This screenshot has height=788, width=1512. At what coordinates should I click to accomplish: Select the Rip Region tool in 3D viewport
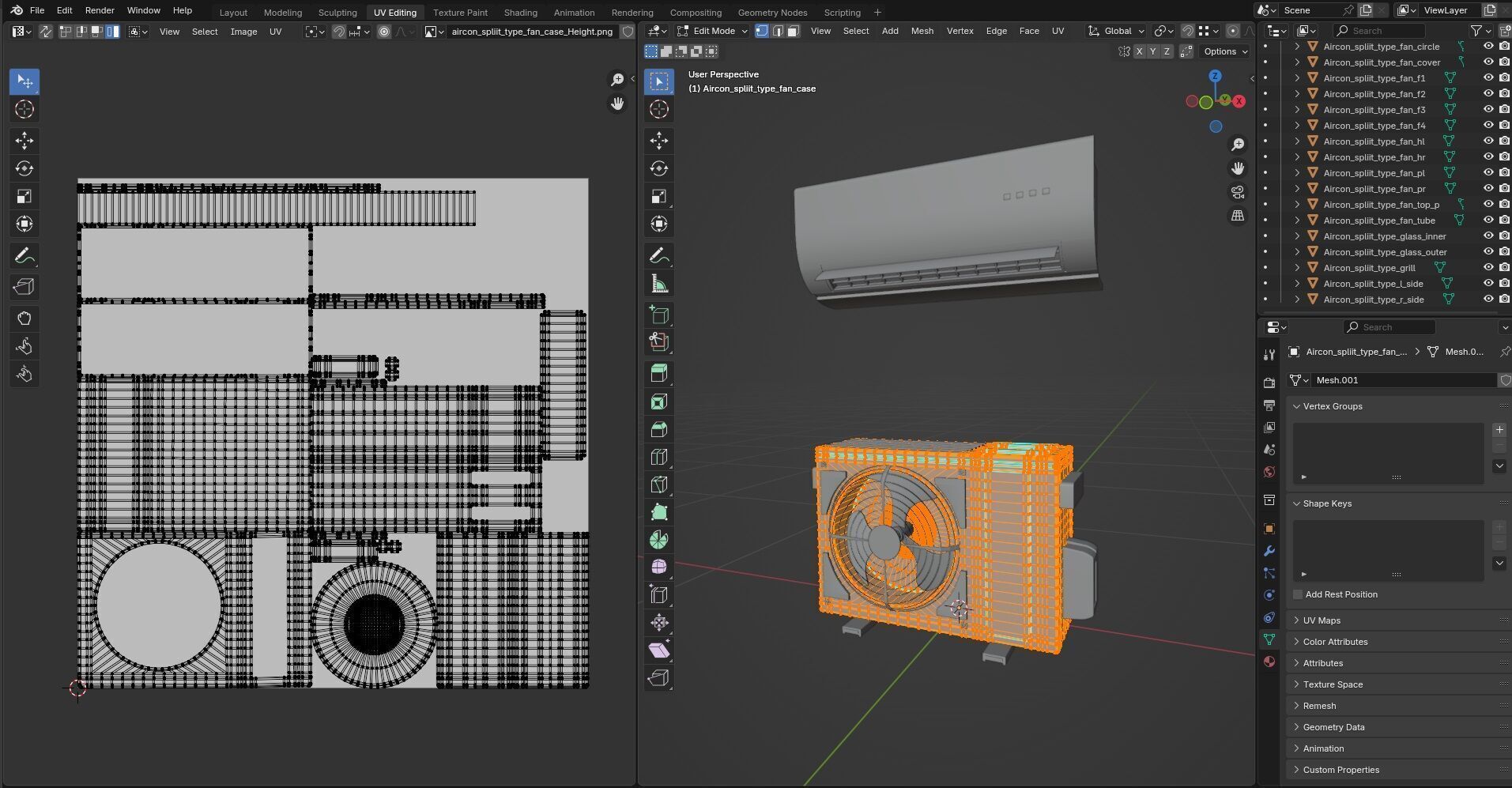coord(659,678)
